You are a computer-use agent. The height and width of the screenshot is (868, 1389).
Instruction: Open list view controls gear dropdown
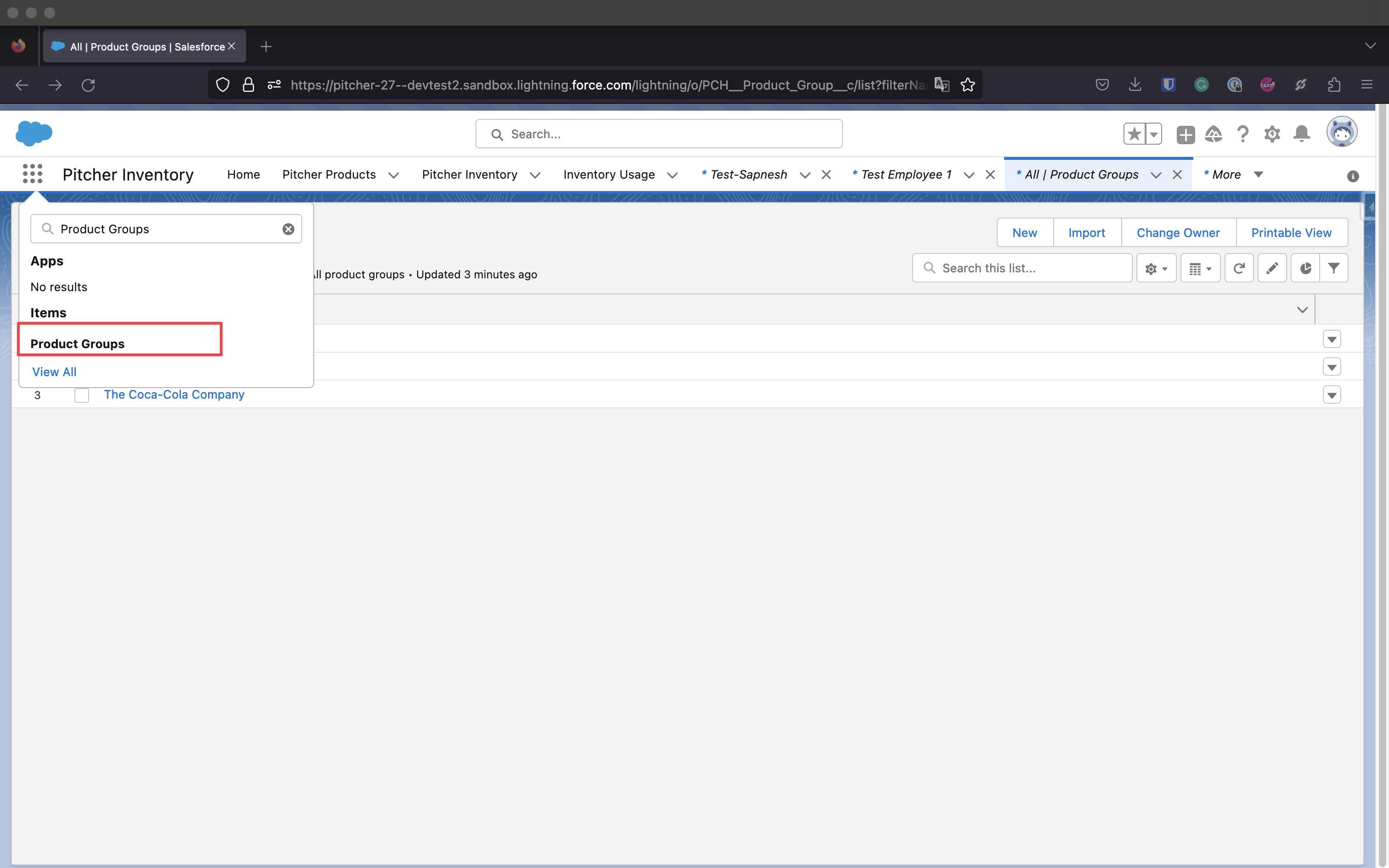pyautogui.click(x=1156, y=268)
